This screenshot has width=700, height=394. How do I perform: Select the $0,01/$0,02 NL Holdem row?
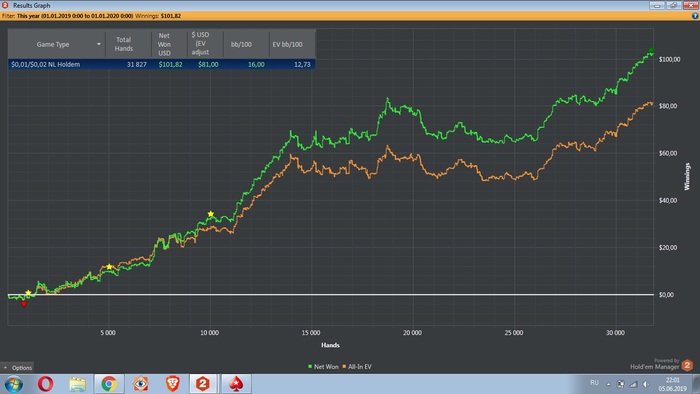click(x=162, y=64)
